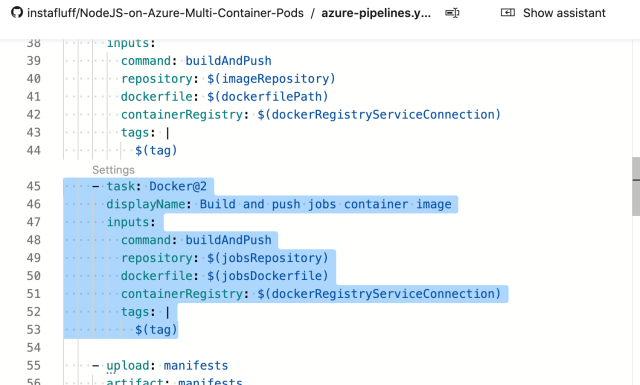Open instafluff/NodeJS-on-Azure-Multi-Container-Pods repository link

[165, 13]
